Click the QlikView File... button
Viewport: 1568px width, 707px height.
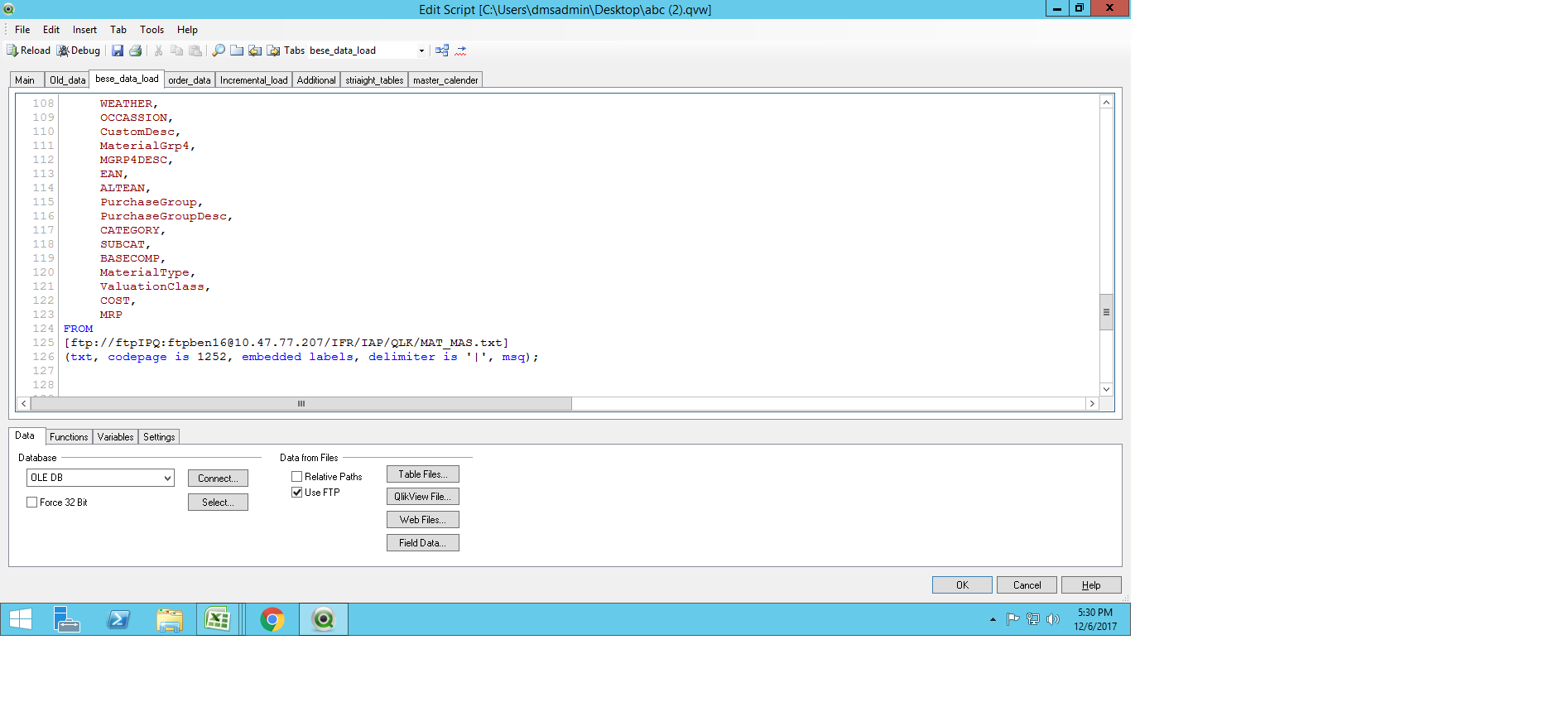pyautogui.click(x=423, y=497)
